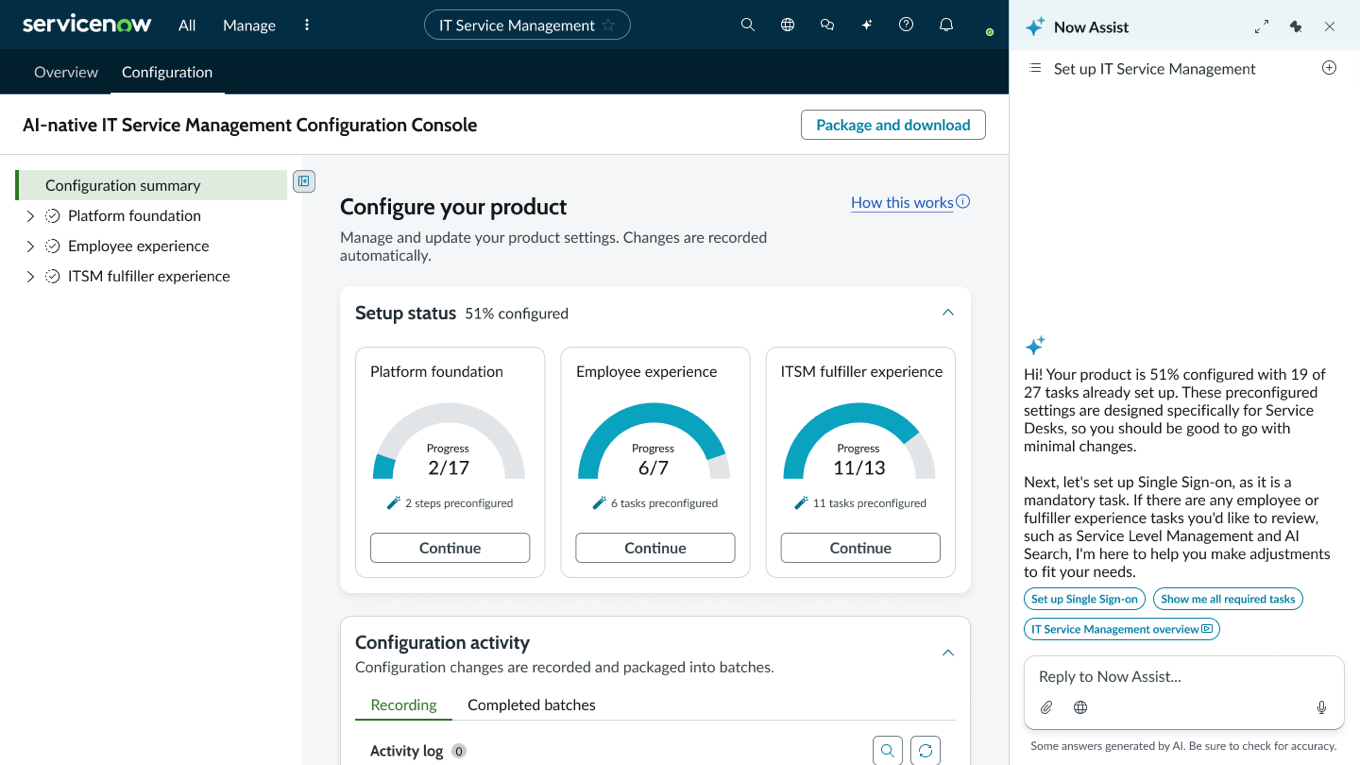Viewport: 1360px width, 765px height.
Task: Click the Employee experience status circle icon
Action: [x=53, y=246]
